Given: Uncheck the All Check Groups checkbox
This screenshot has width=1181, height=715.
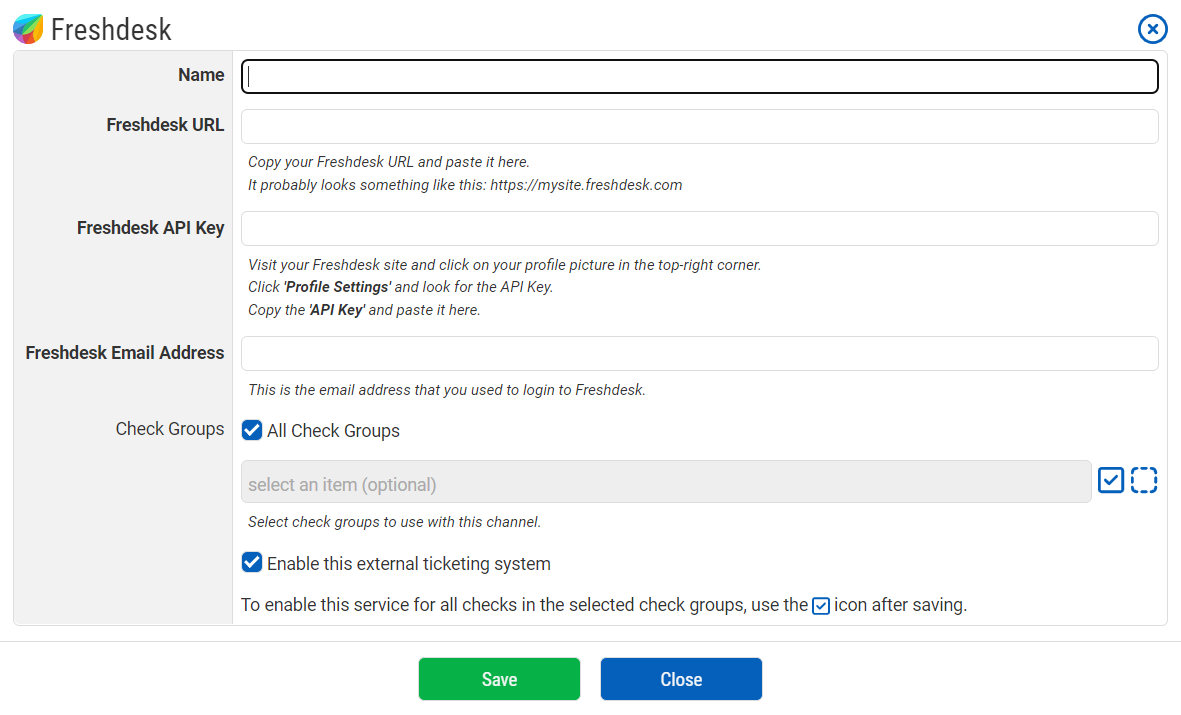Looking at the screenshot, I should pyautogui.click(x=253, y=431).
